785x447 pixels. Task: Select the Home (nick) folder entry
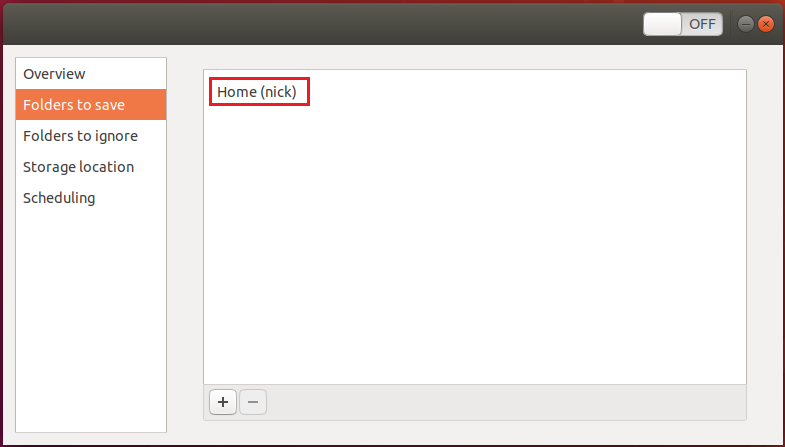point(257,92)
